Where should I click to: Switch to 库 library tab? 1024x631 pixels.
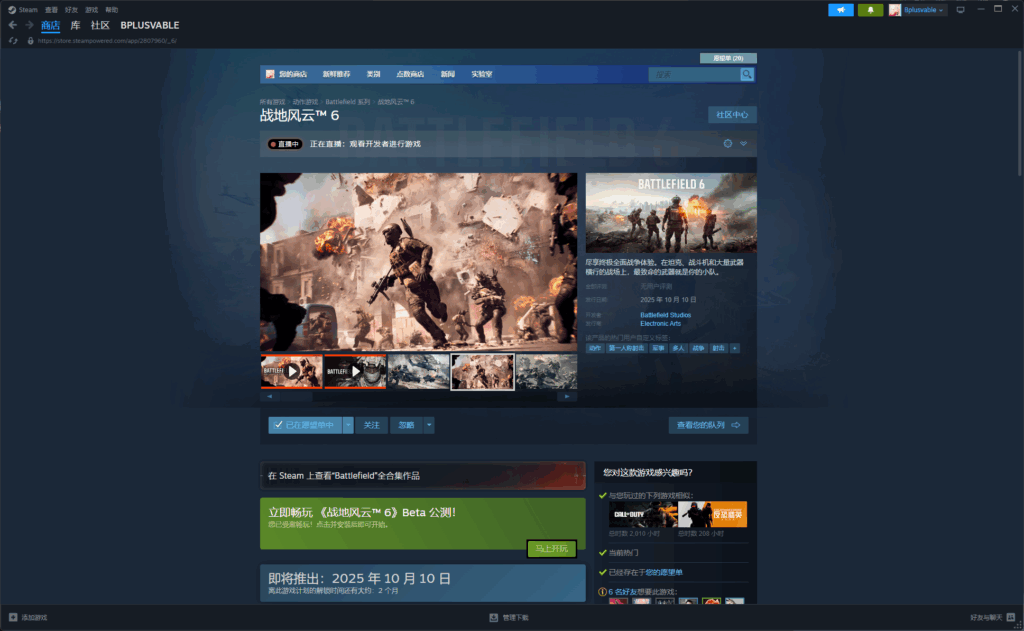pyautogui.click(x=75, y=25)
